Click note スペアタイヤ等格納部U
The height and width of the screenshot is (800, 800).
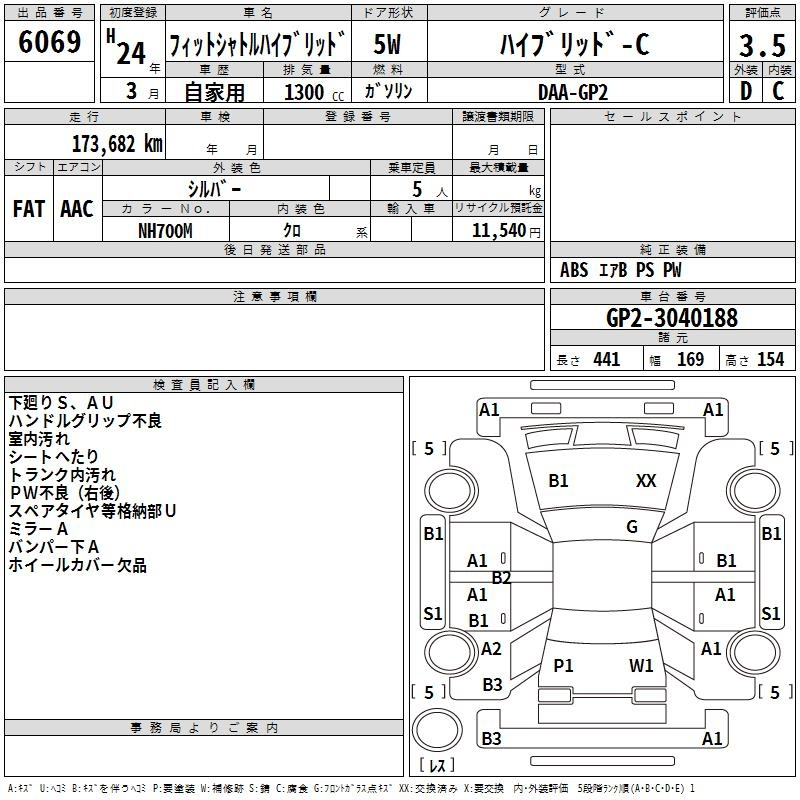coord(92,511)
